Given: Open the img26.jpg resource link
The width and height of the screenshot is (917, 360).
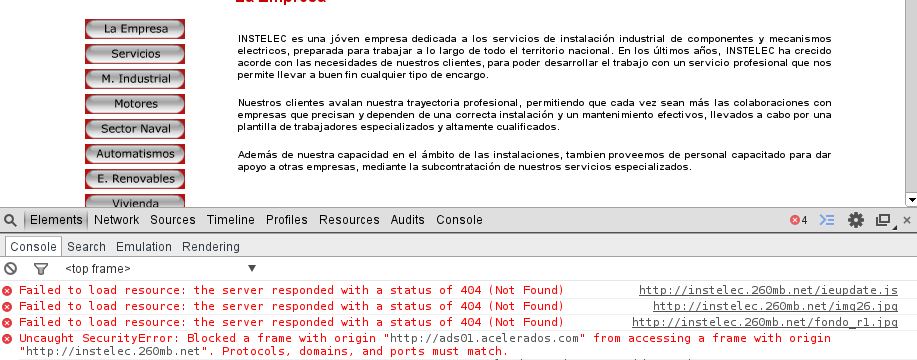Looking at the screenshot, I should 775,306.
